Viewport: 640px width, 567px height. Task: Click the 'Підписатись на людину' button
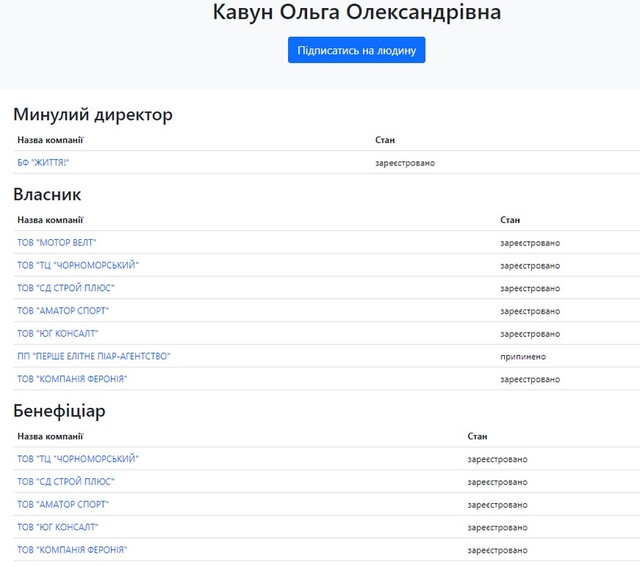point(356,50)
